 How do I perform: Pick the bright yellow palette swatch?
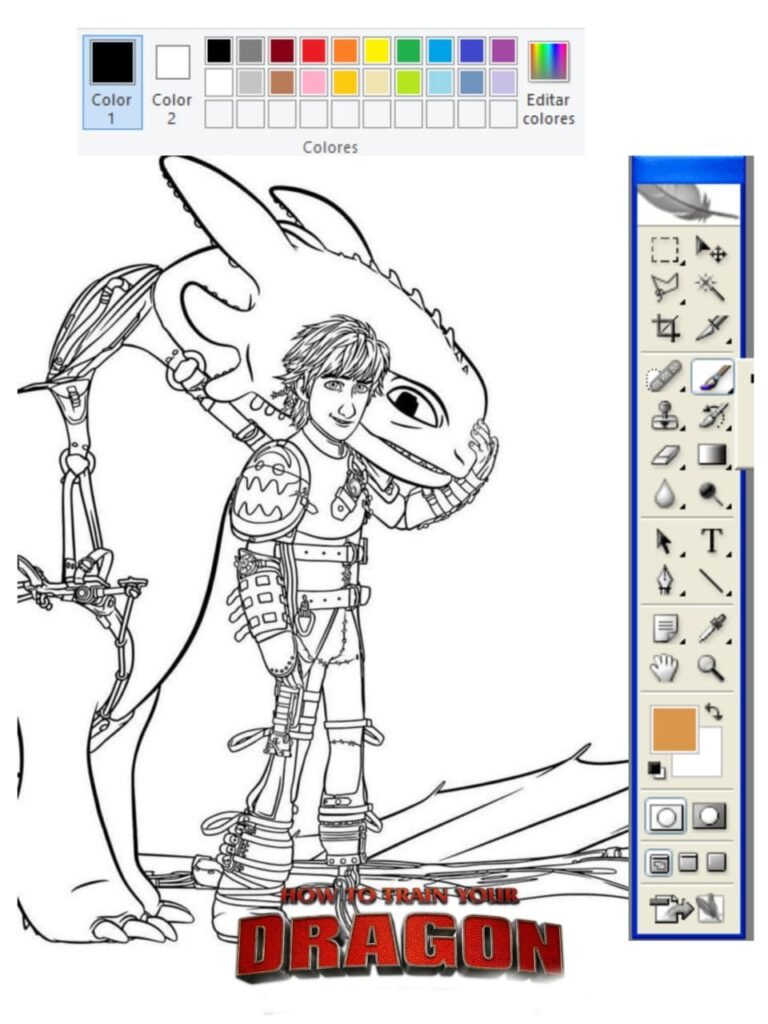[377, 51]
